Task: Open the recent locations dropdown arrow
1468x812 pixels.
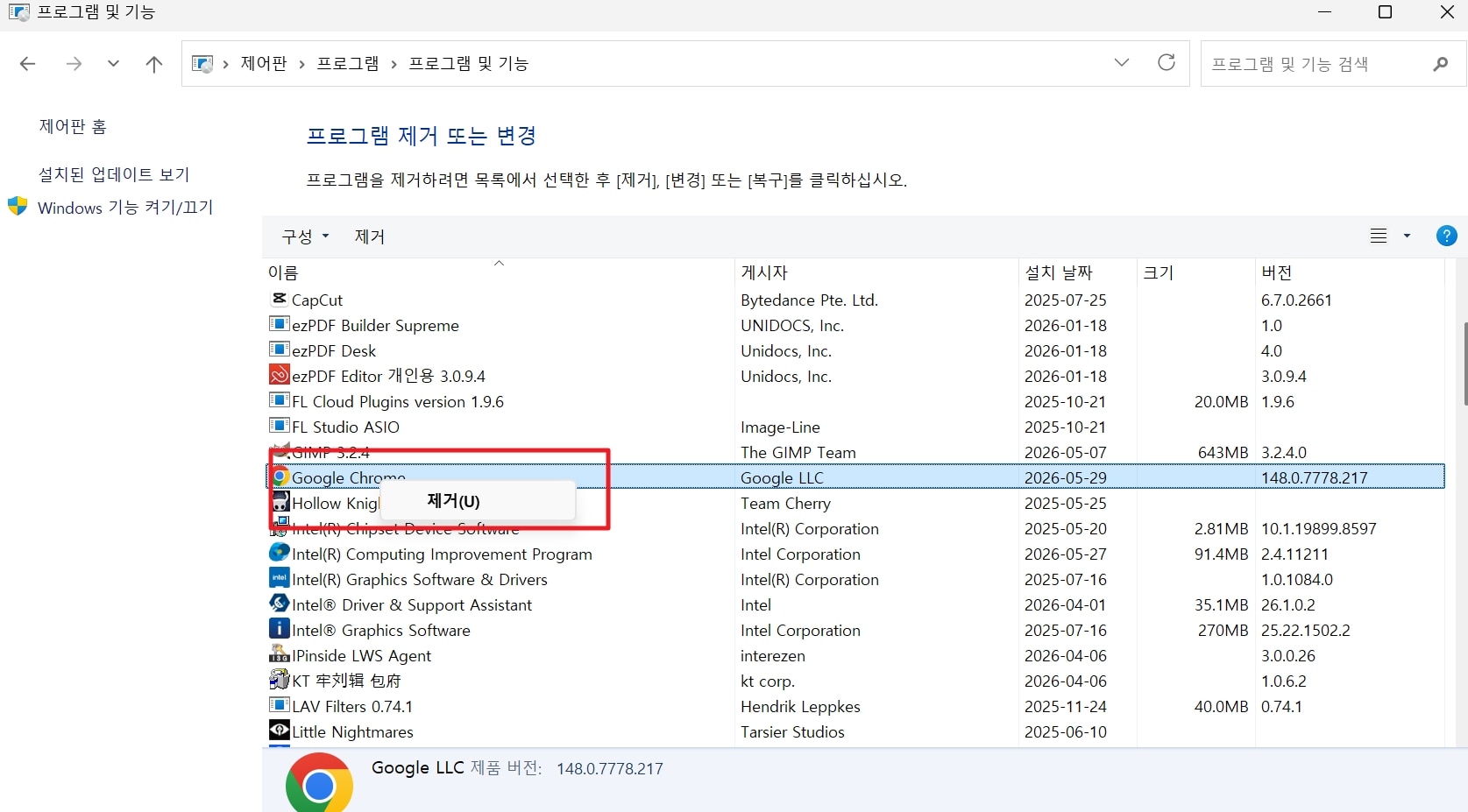Action: (113, 63)
